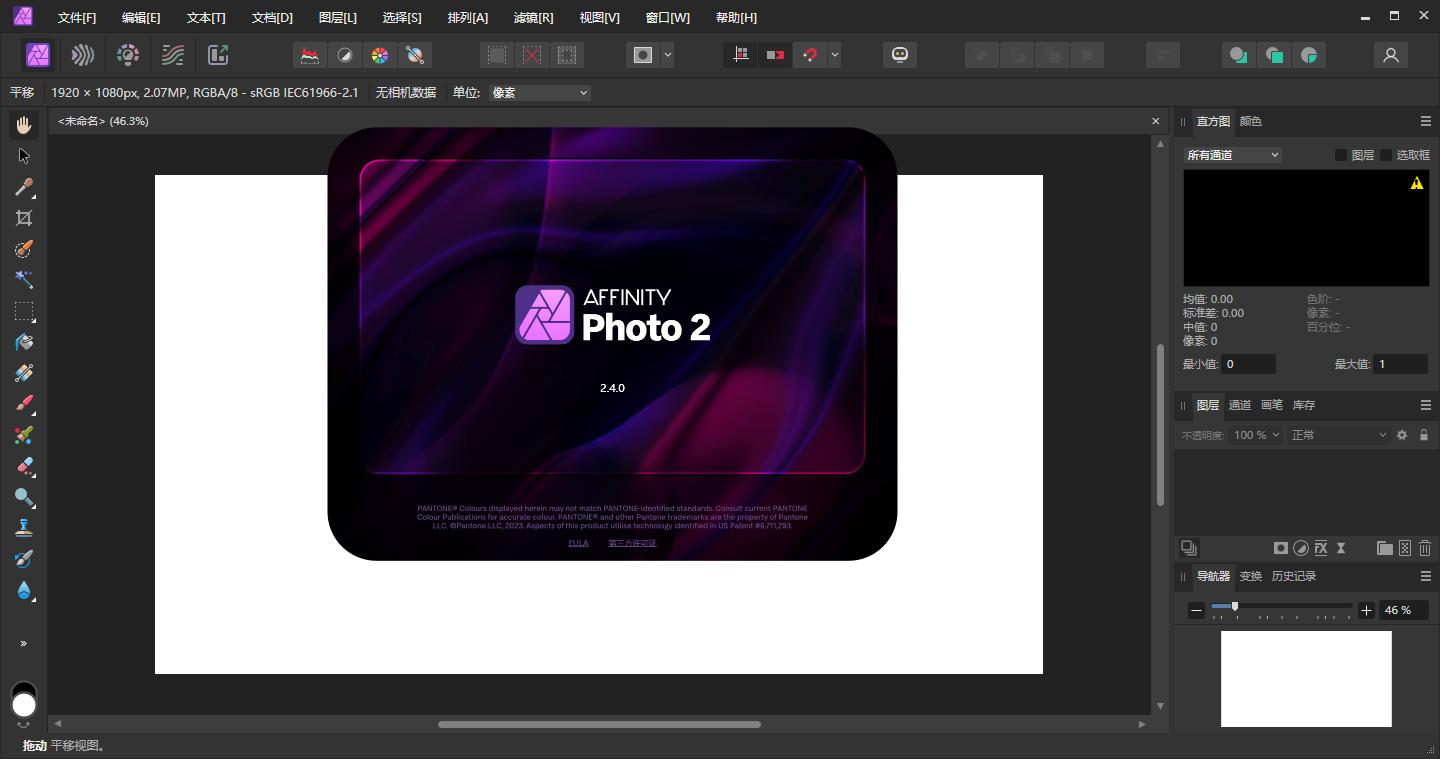The image size is (1440, 759).
Task: Open the 所有通道 channel dropdown
Action: click(x=1232, y=155)
